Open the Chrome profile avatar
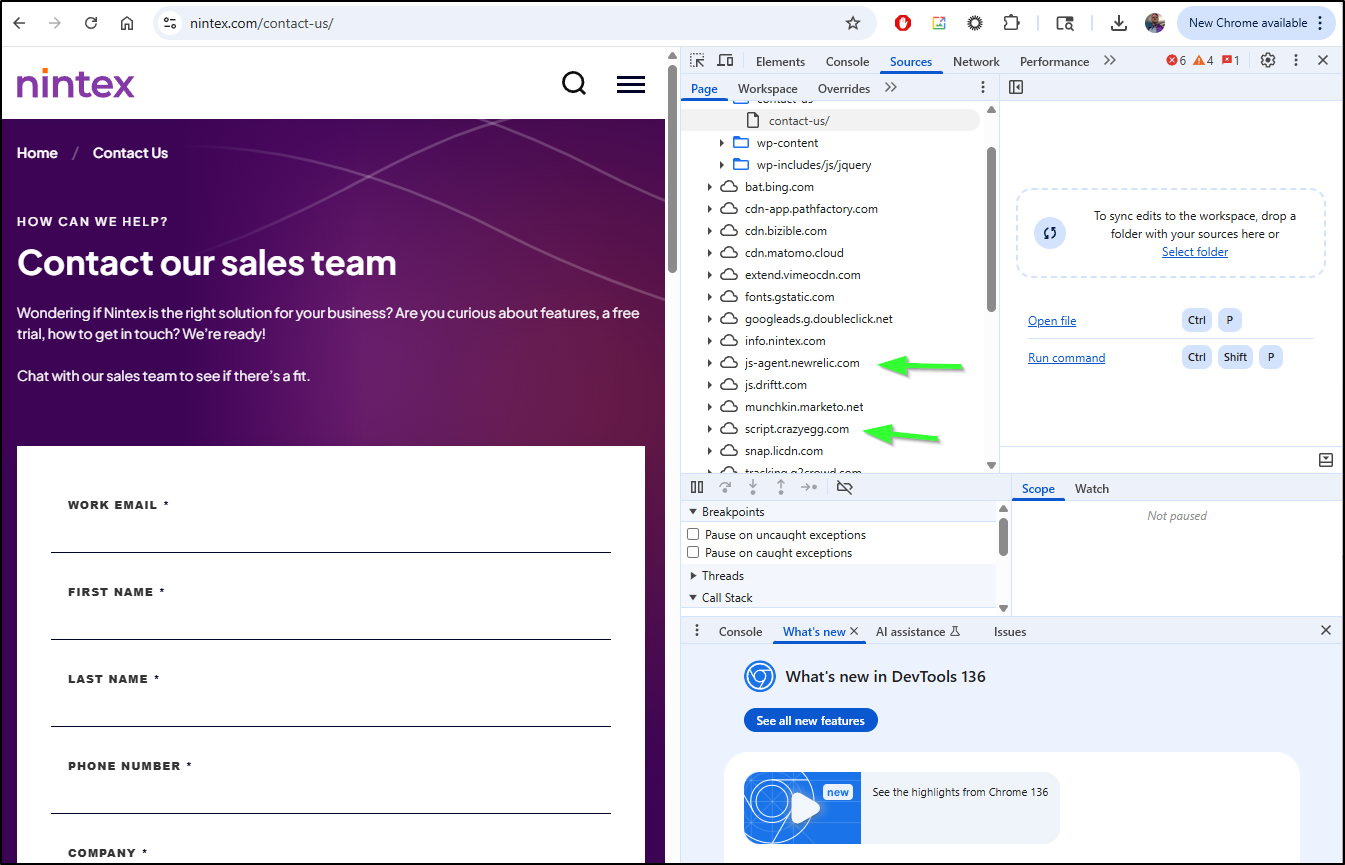The width and height of the screenshot is (1345, 865). (1155, 23)
